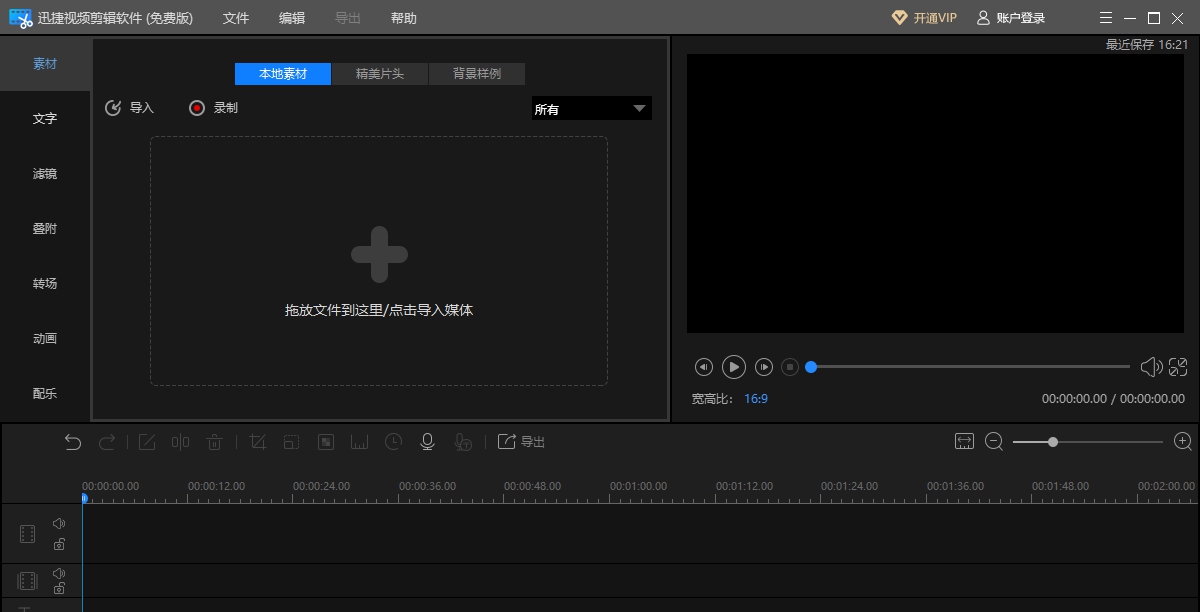Open the 文件 menu
This screenshot has height=612, width=1200.
coord(236,17)
